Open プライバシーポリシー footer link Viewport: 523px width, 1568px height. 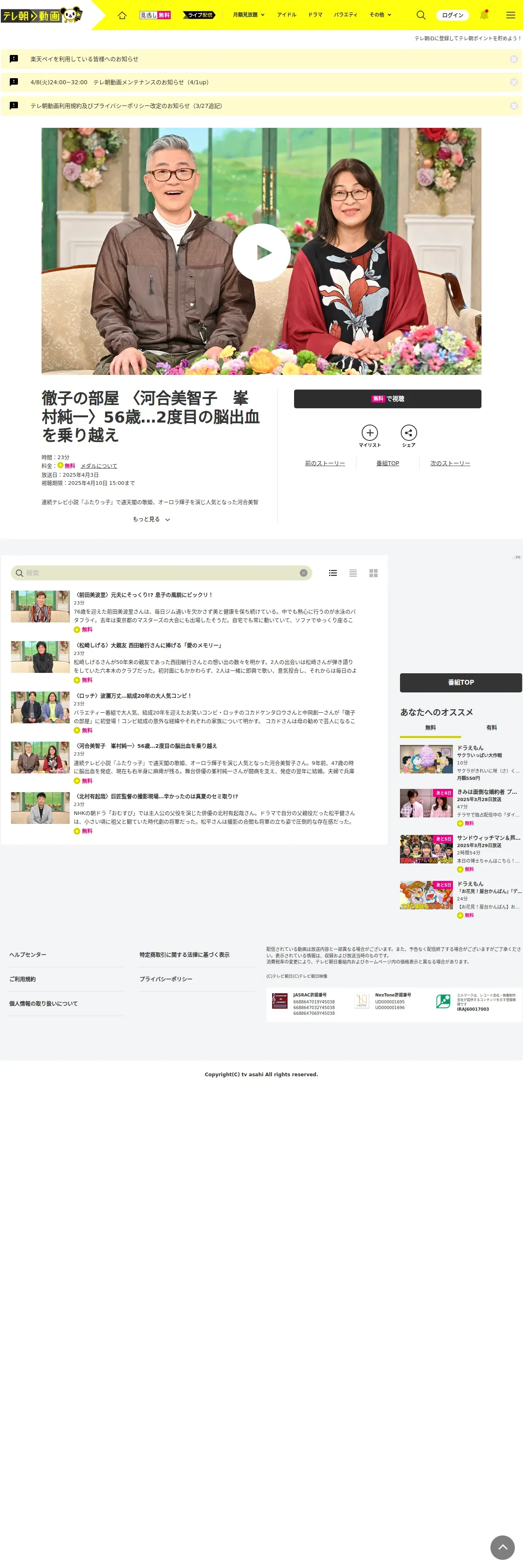[x=166, y=979]
